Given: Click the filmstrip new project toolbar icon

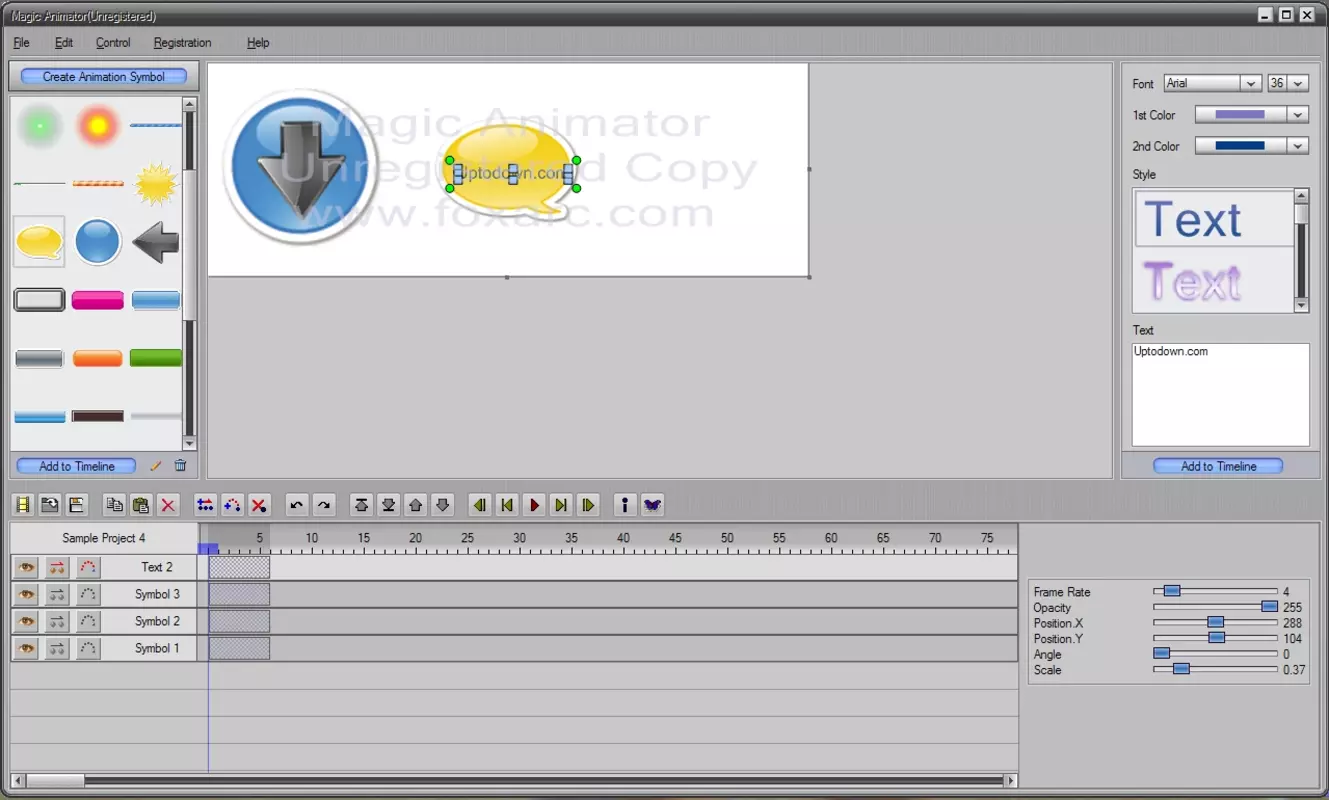Looking at the screenshot, I should pos(22,505).
